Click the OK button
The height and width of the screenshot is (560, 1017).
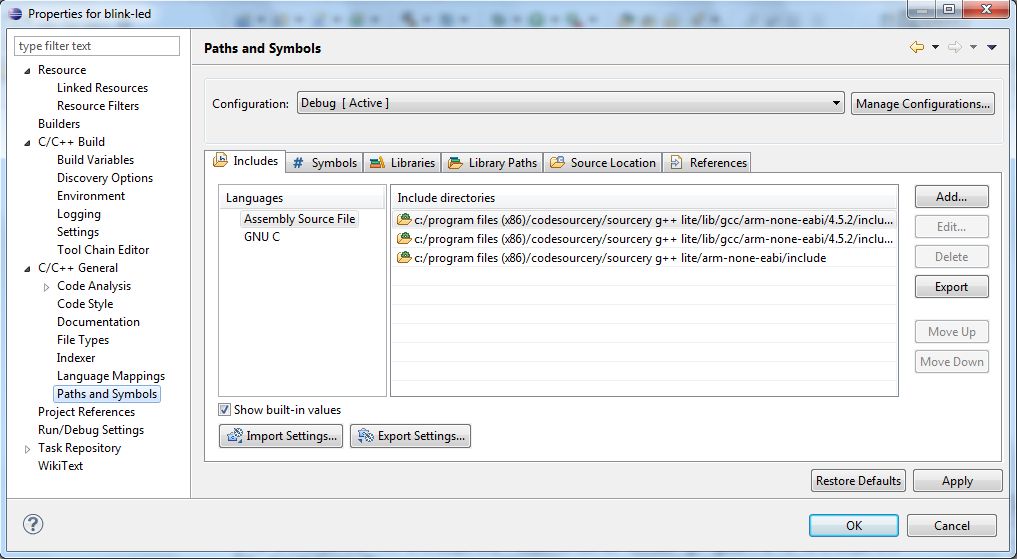(x=854, y=526)
